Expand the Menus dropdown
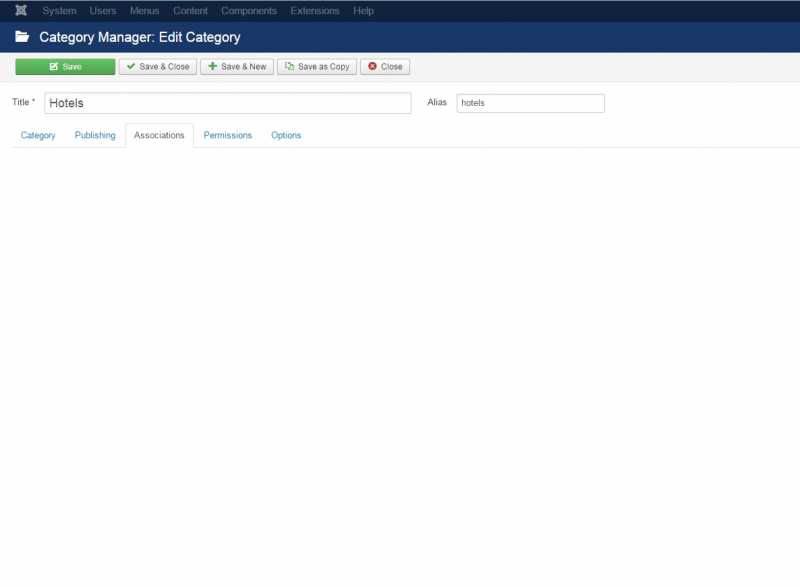Image resolution: width=800 pixels, height=587 pixels. point(144,11)
